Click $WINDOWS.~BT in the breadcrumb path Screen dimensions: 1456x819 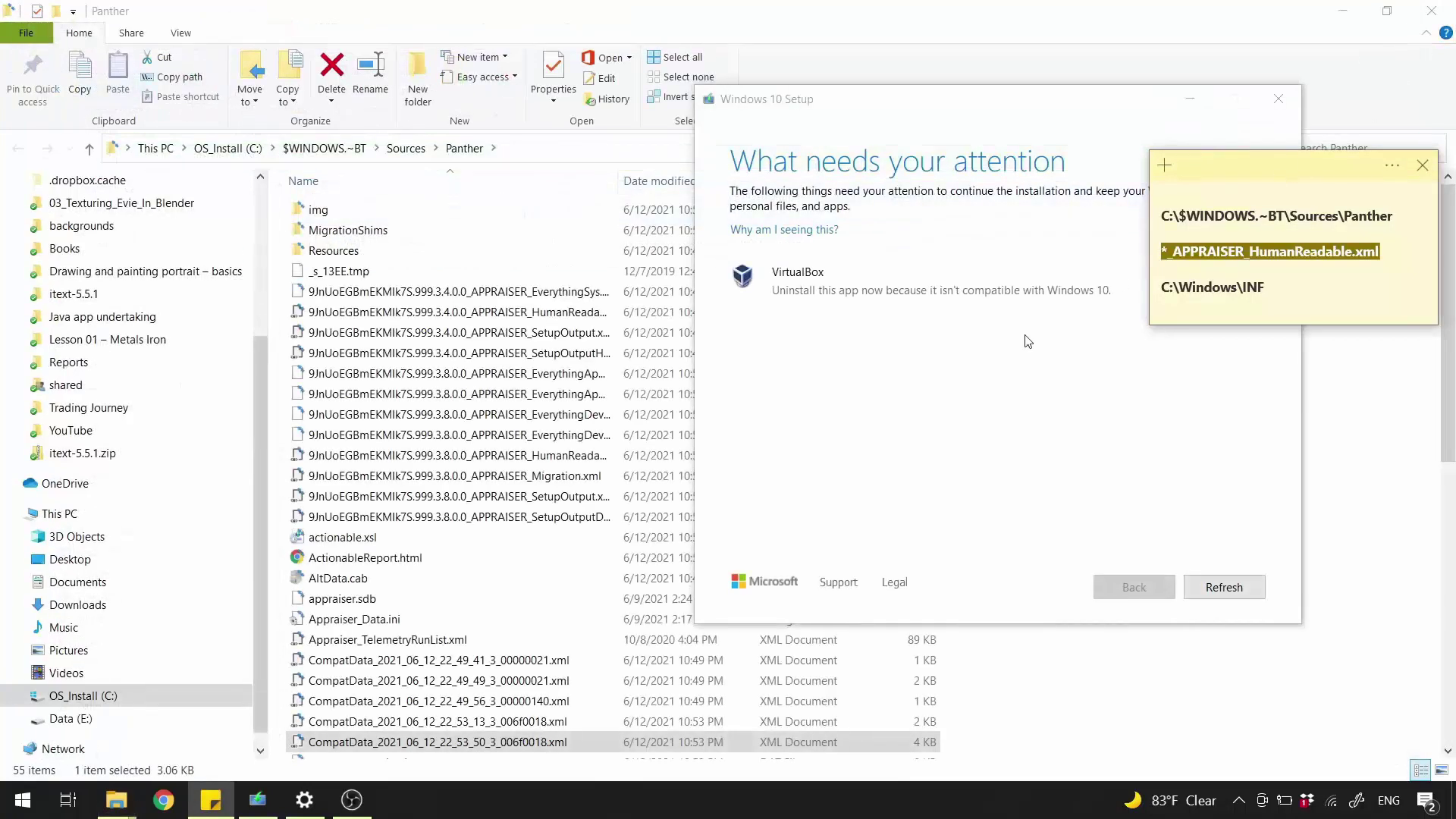click(x=324, y=149)
